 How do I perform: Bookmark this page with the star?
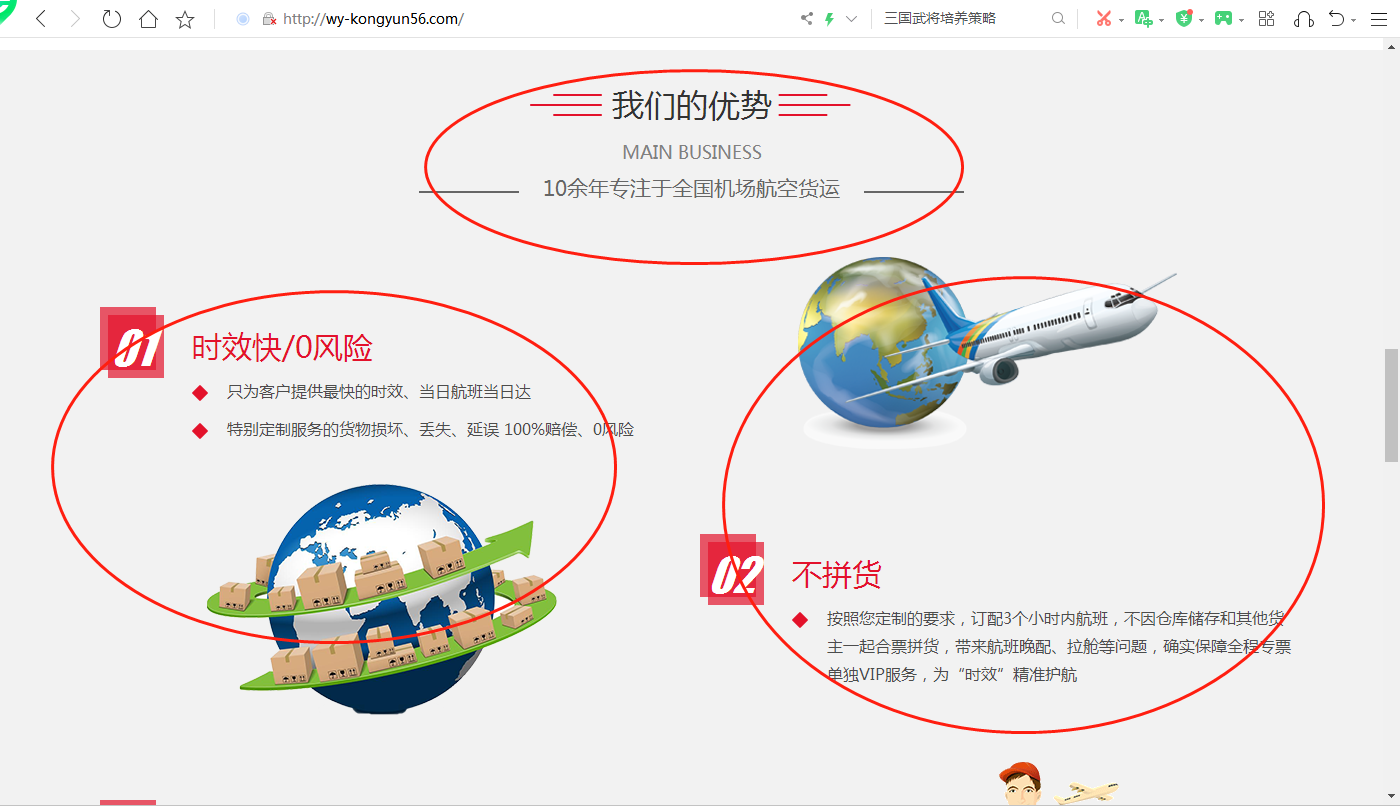[185, 19]
